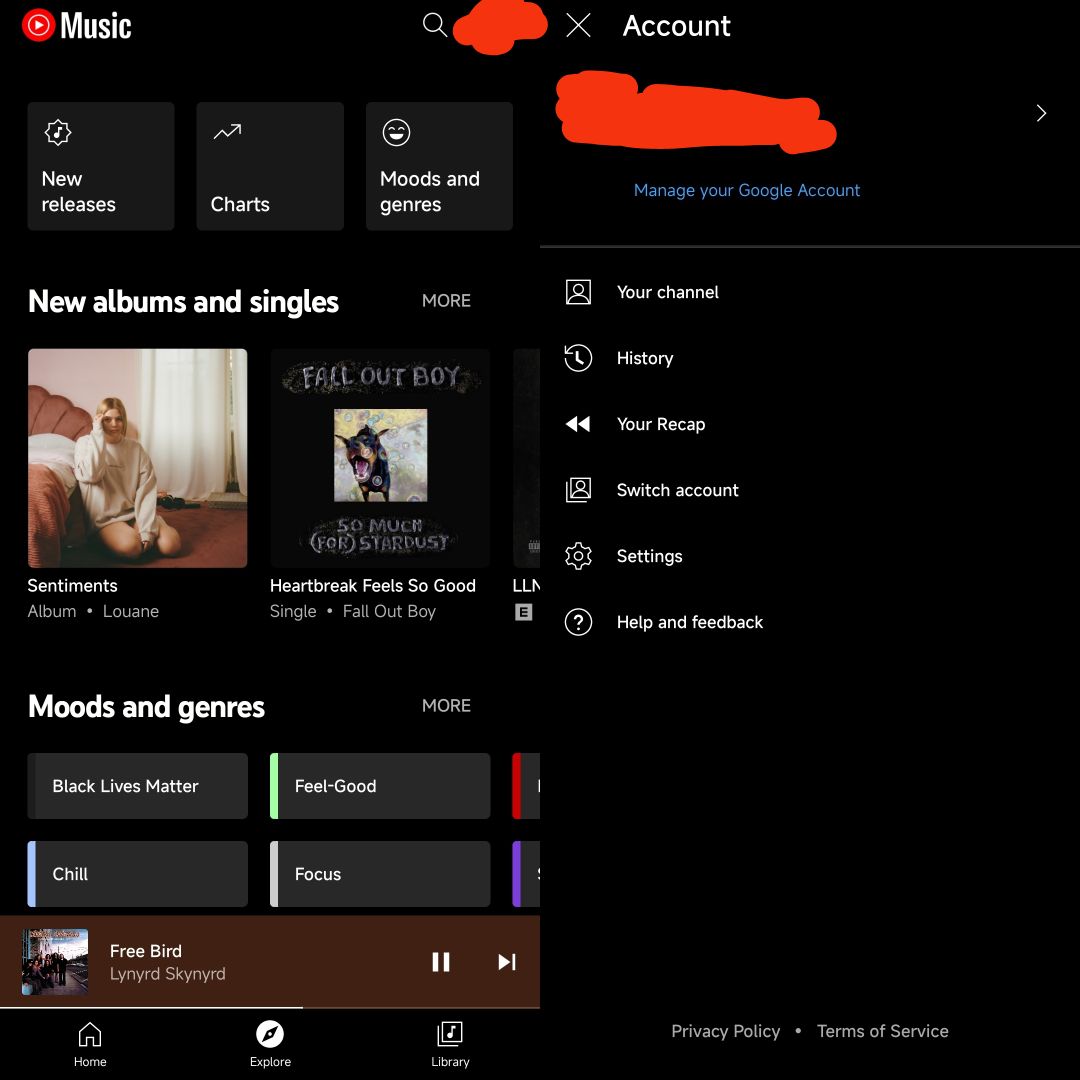Click the New releases badge icon
The width and height of the screenshot is (1080, 1080).
pos(58,132)
